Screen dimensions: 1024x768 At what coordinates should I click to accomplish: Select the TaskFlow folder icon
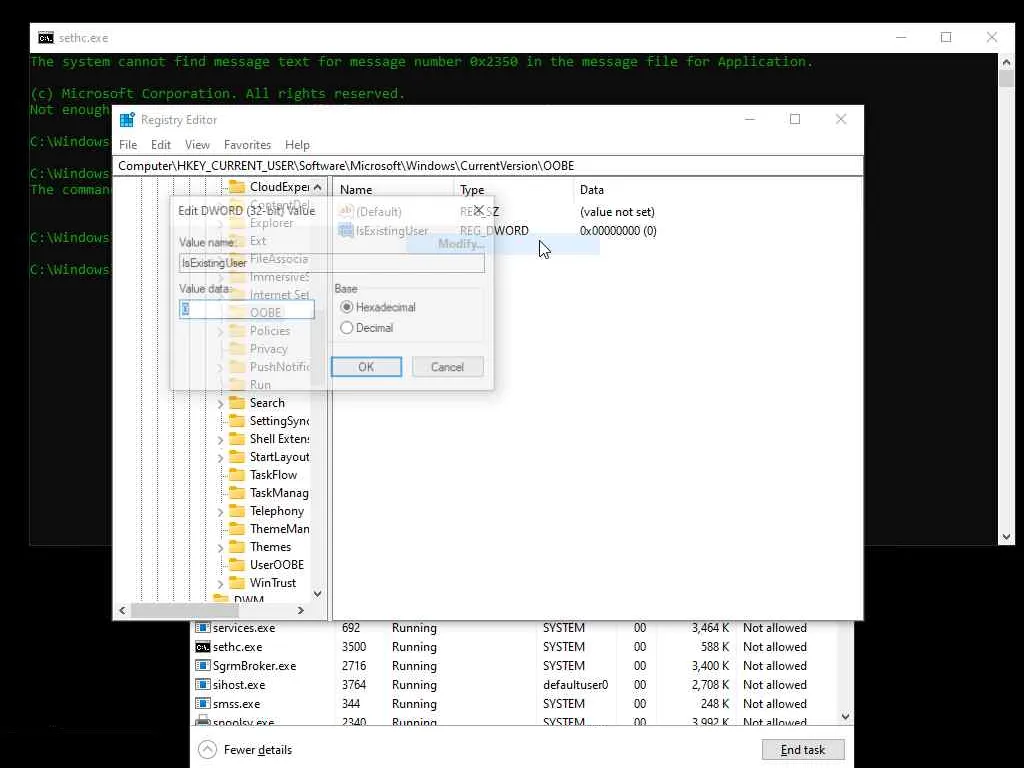(236, 475)
